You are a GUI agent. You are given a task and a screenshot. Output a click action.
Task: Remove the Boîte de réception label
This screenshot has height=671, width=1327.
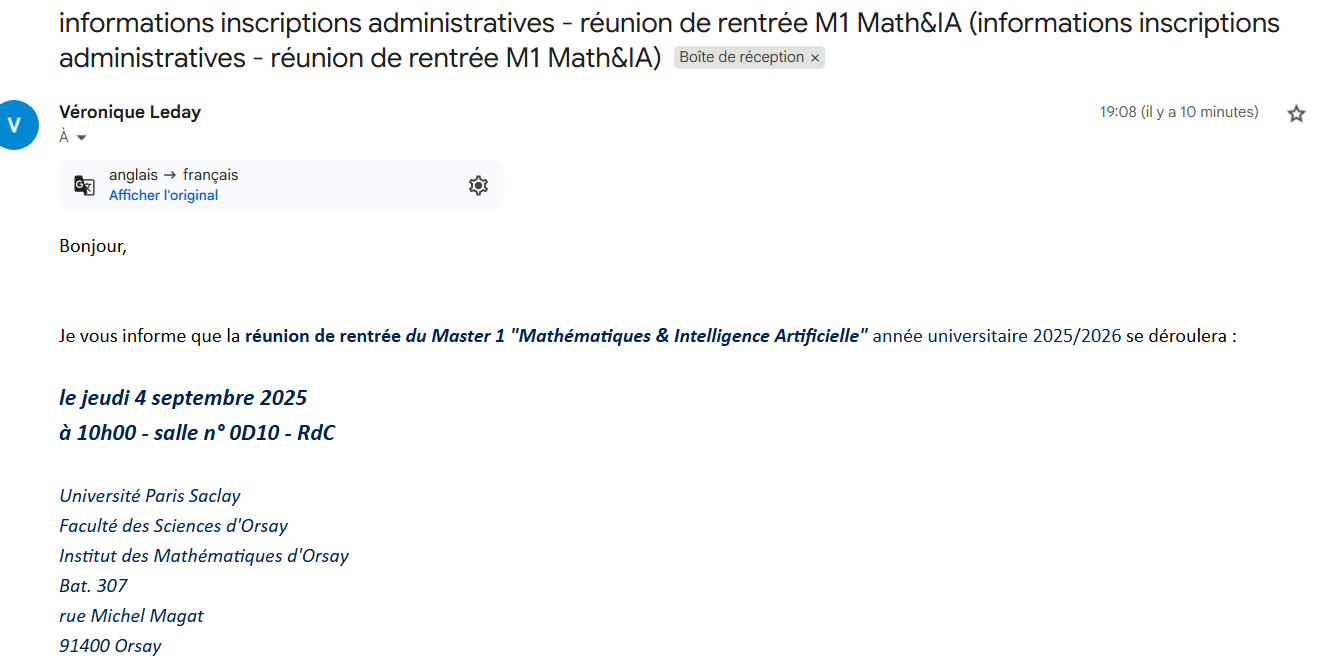click(x=815, y=58)
